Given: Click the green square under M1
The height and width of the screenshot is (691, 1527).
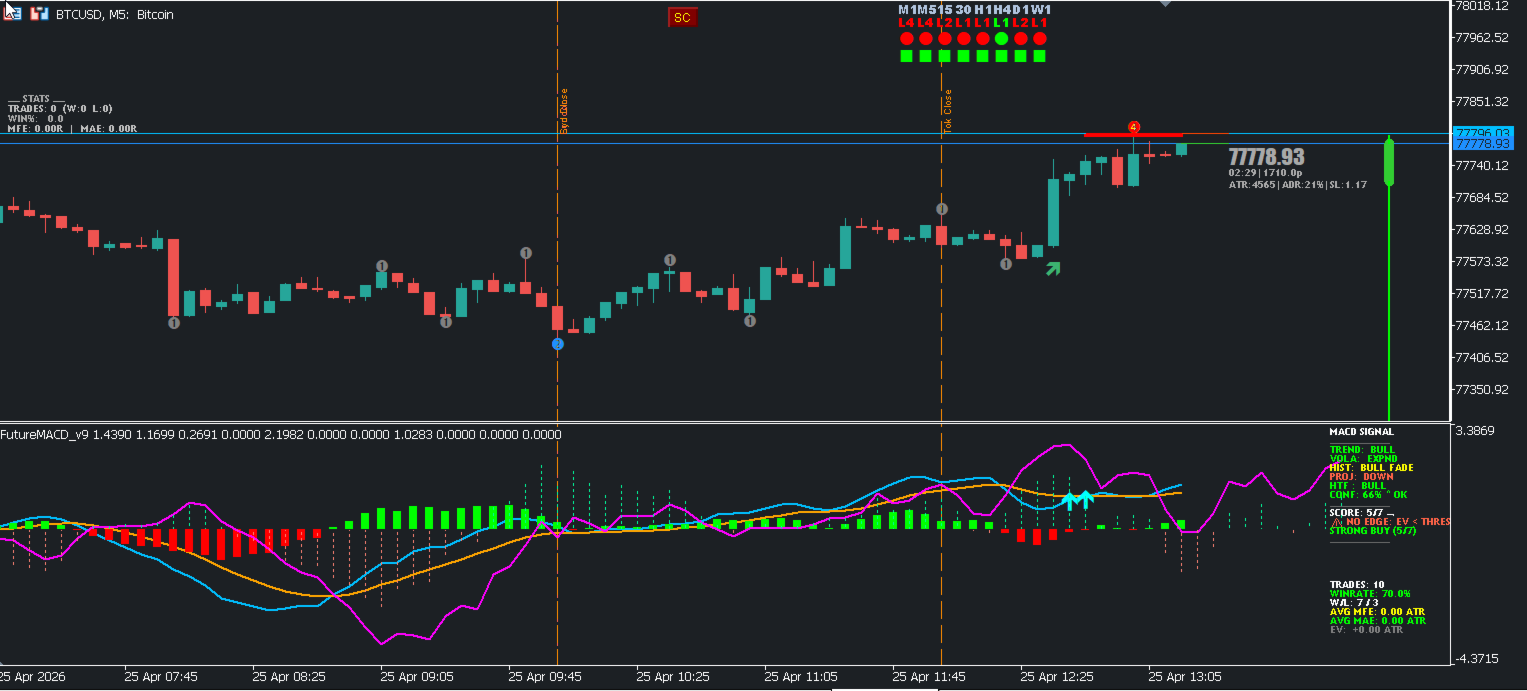Looking at the screenshot, I should coord(907,56).
